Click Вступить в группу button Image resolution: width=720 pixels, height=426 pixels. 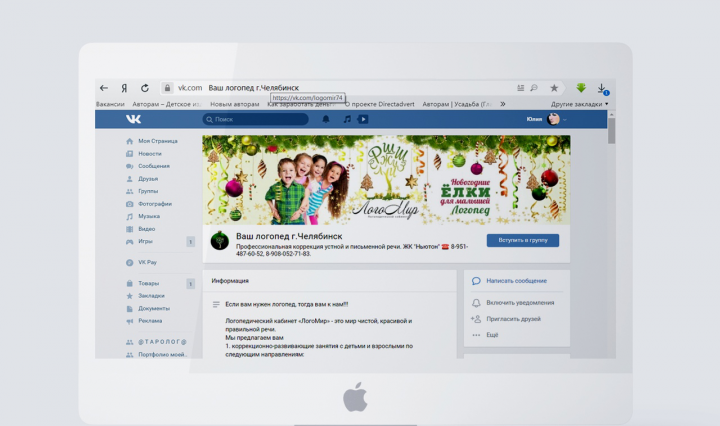point(523,240)
